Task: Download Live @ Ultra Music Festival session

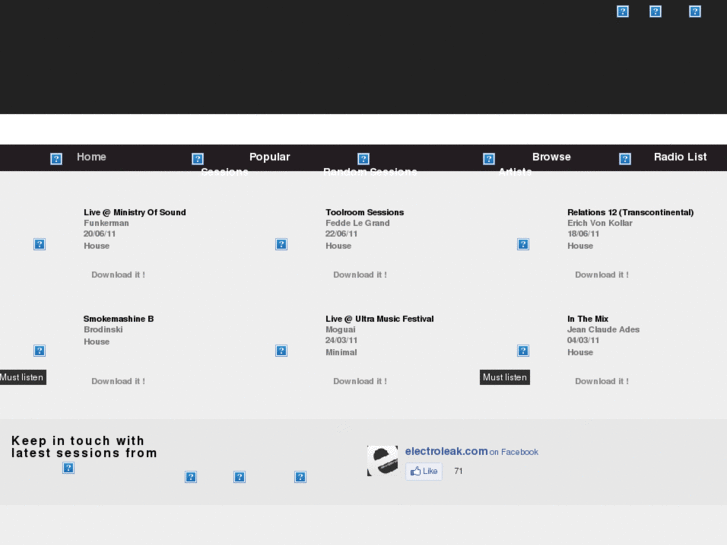Action: pyautogui.click(x=360, y=381)
